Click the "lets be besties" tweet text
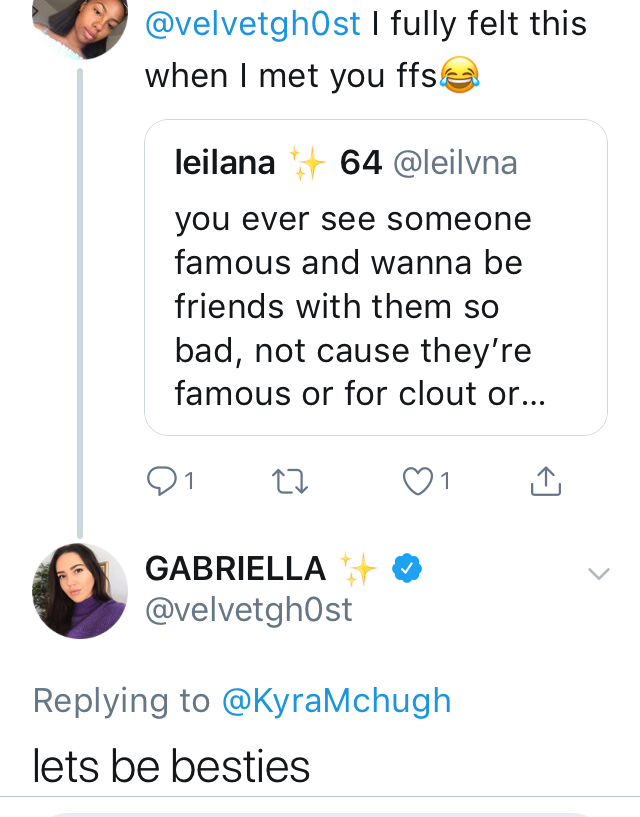Viewport: 640px width, 817px height. click(x=171, y=767)
